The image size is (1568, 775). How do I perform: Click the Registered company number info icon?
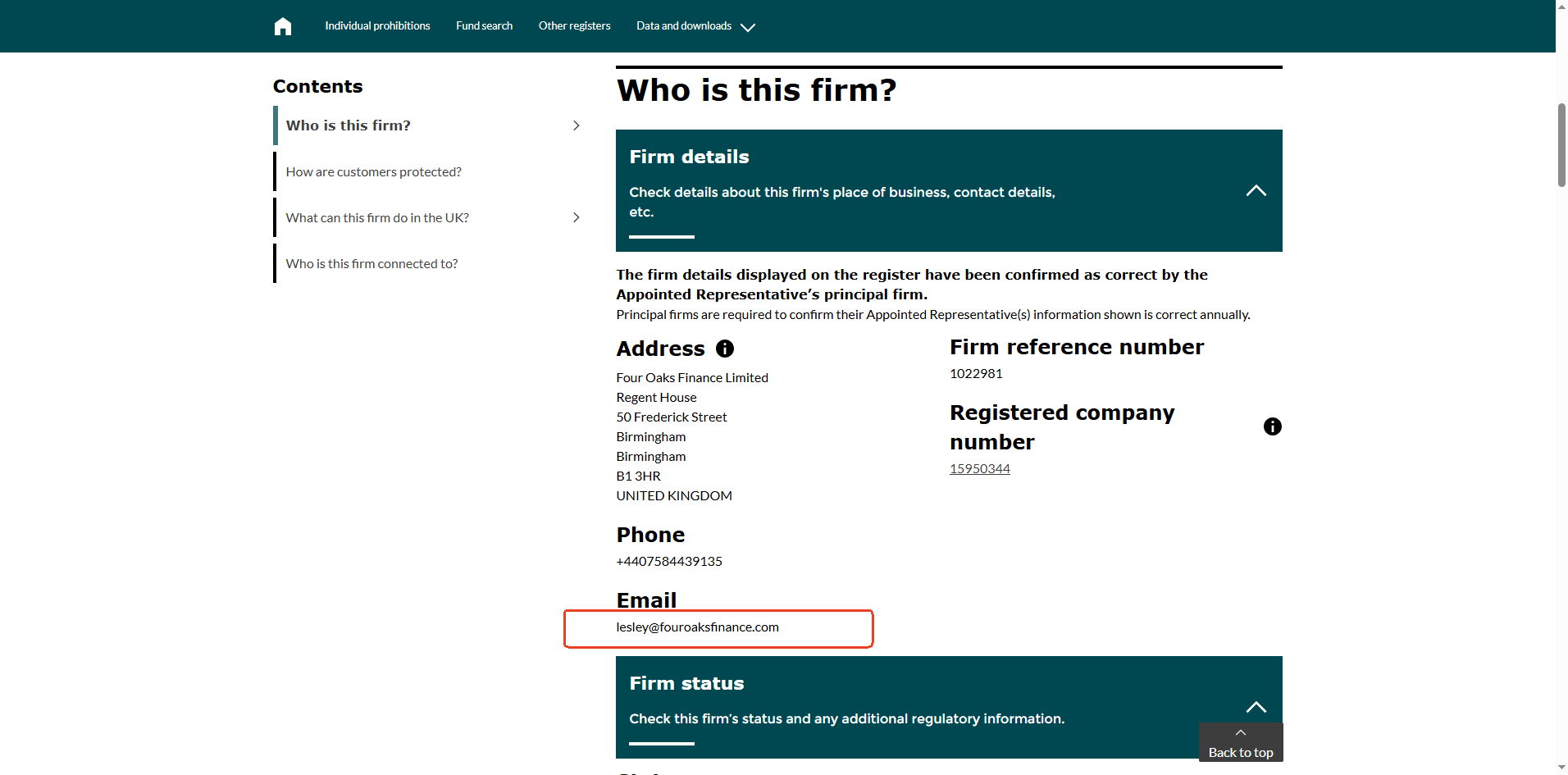(1272, 426)
